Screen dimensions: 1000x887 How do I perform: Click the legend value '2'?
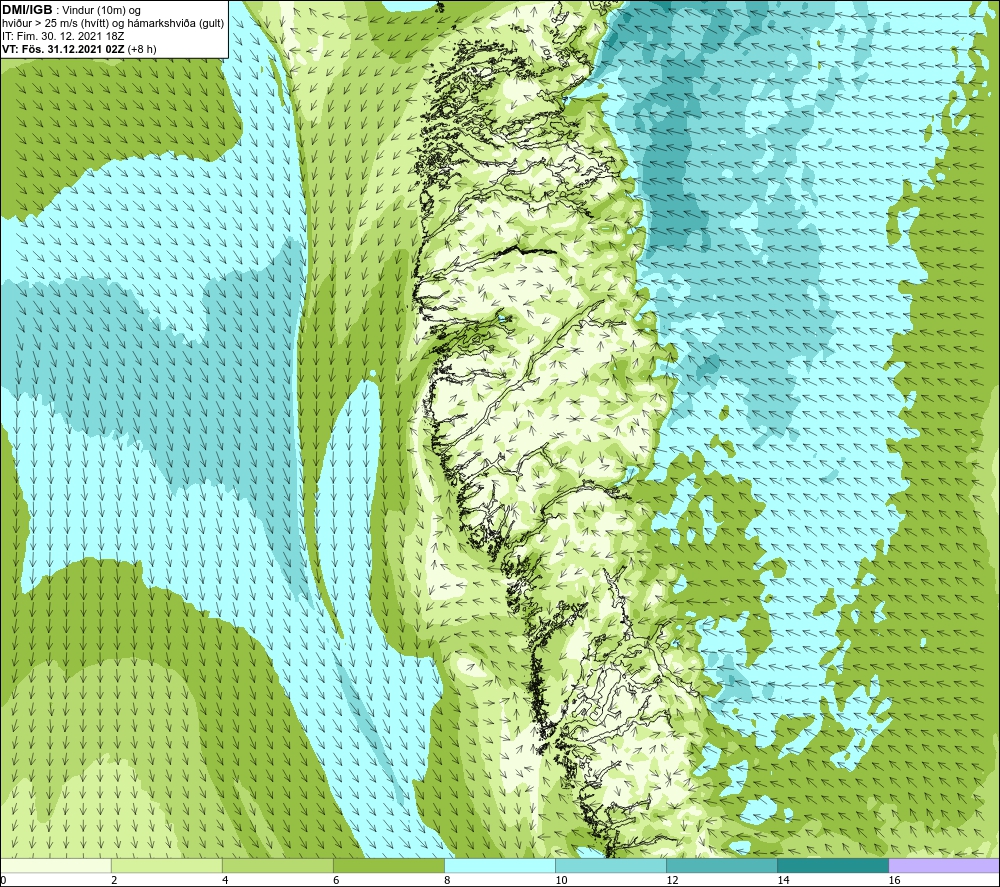(x=114, y=881)
